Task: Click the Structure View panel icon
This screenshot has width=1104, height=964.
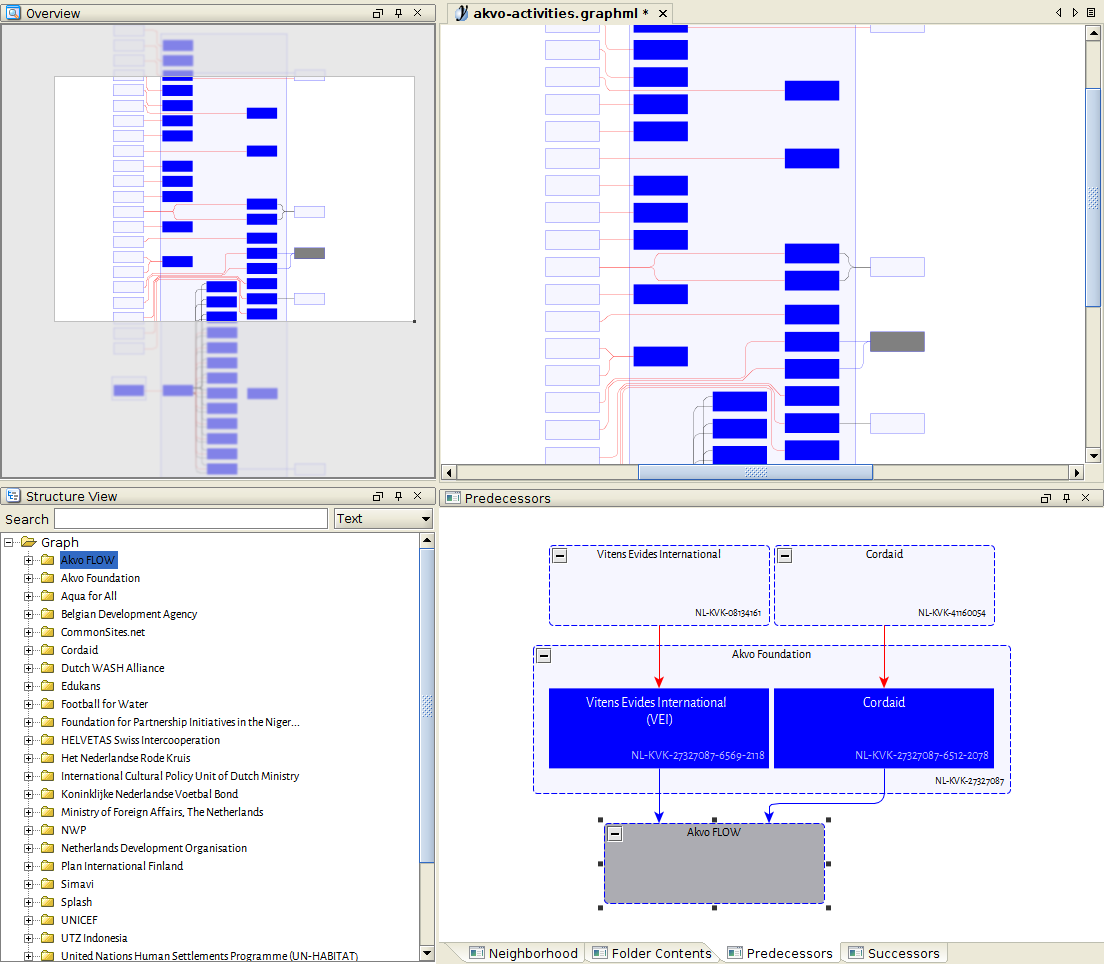Action: pos(13,496)
